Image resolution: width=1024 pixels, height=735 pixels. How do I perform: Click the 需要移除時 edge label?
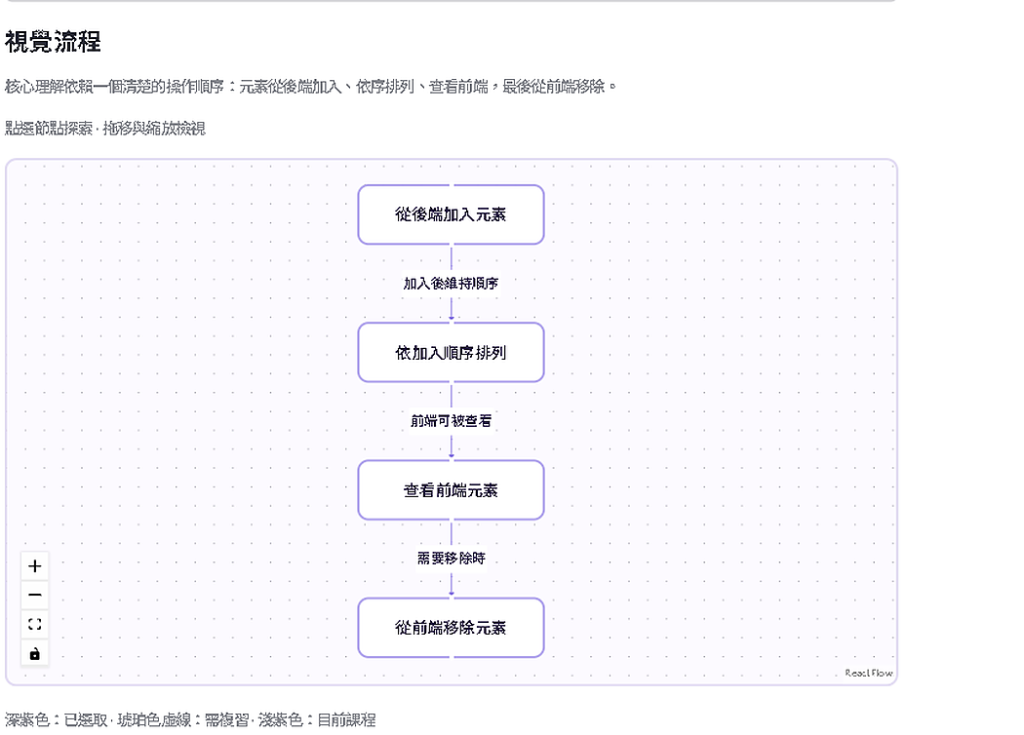[451, 559]
